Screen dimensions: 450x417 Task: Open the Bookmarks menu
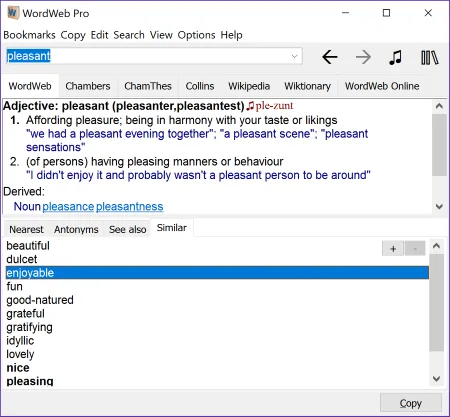[x=29, y=35]
